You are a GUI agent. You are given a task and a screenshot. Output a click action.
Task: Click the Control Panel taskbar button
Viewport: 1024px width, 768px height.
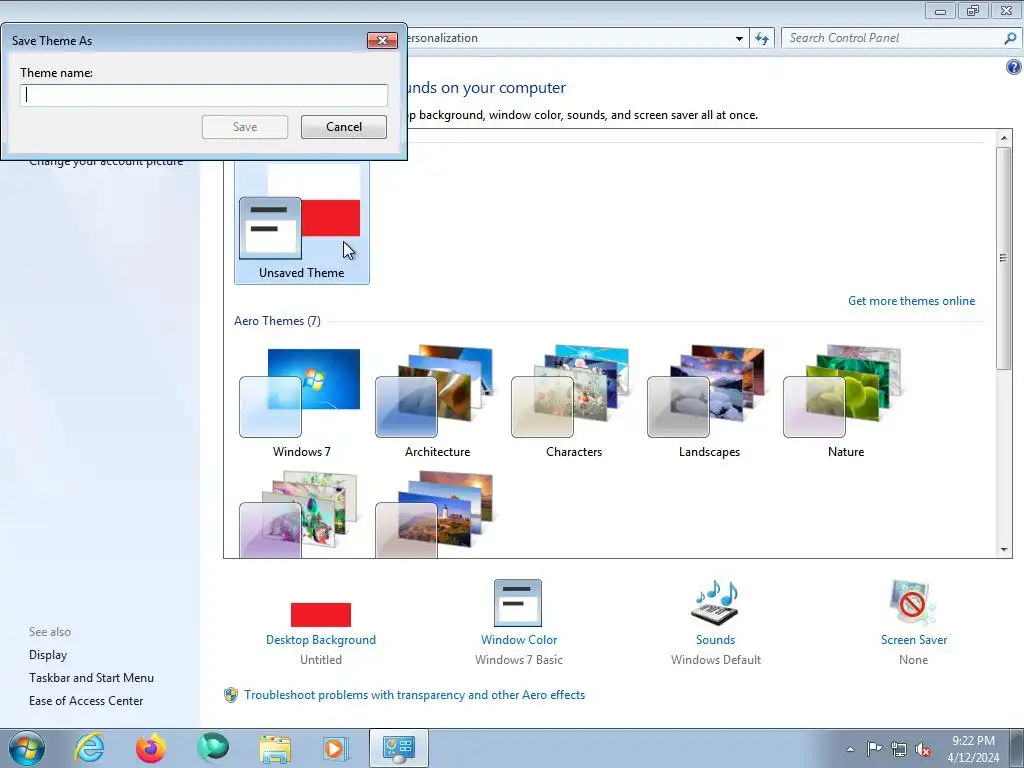tap(399, 748)
